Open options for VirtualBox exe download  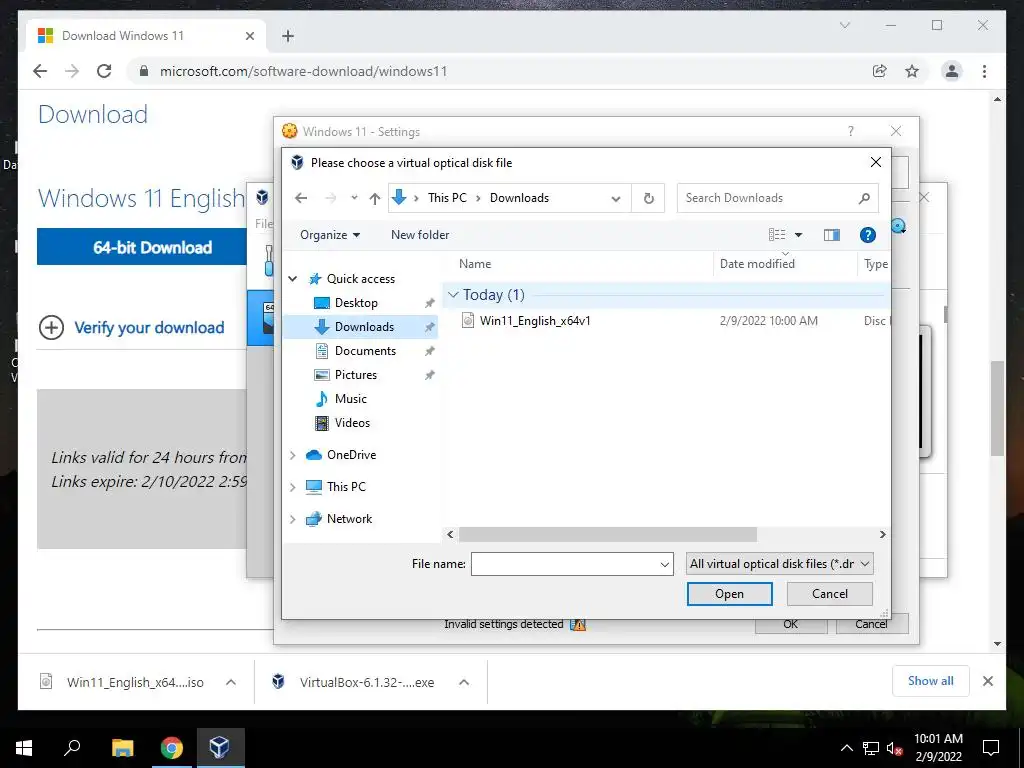464,682
